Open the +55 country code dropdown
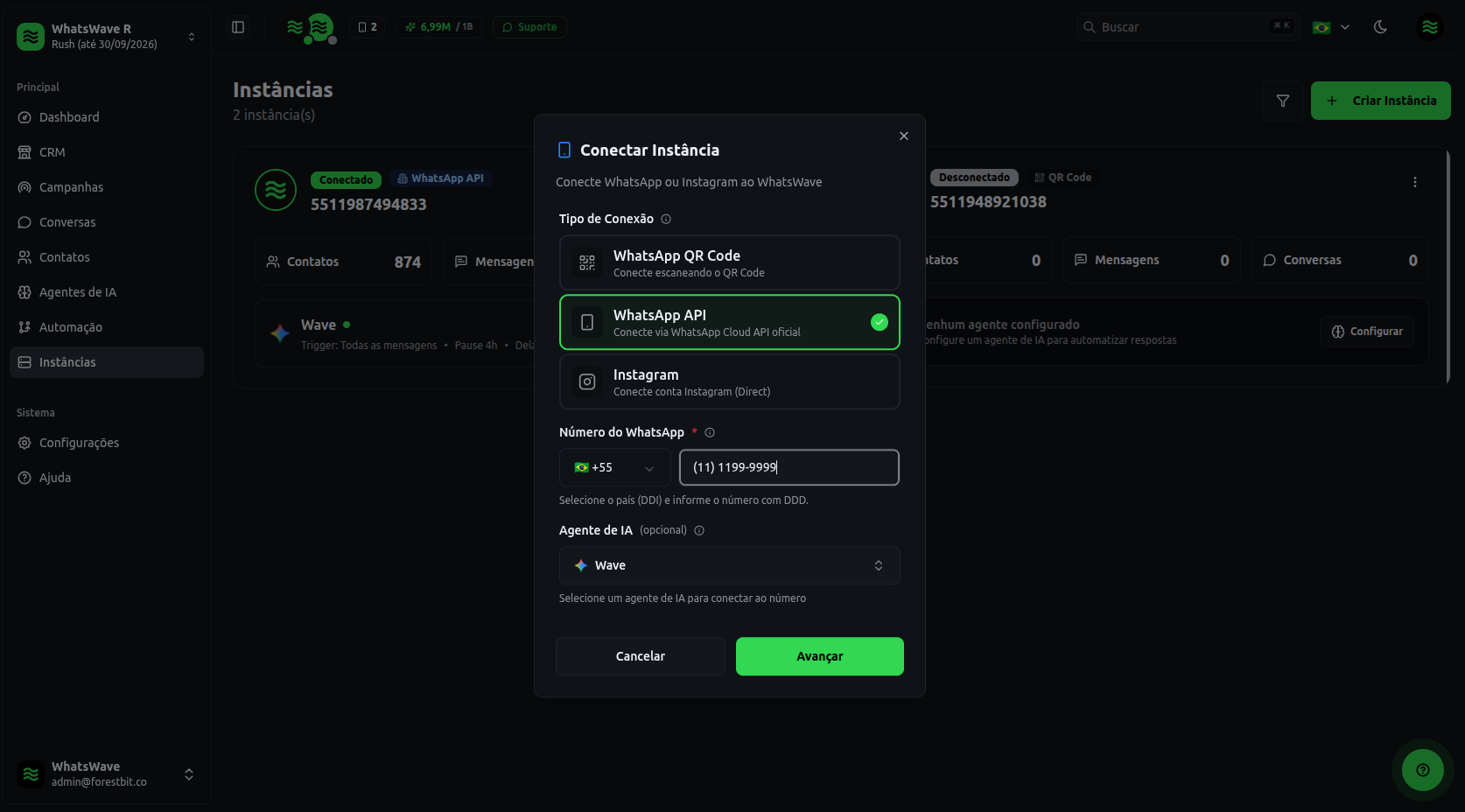This screenshot has height=812, width=1465. [x=614, y=467]
